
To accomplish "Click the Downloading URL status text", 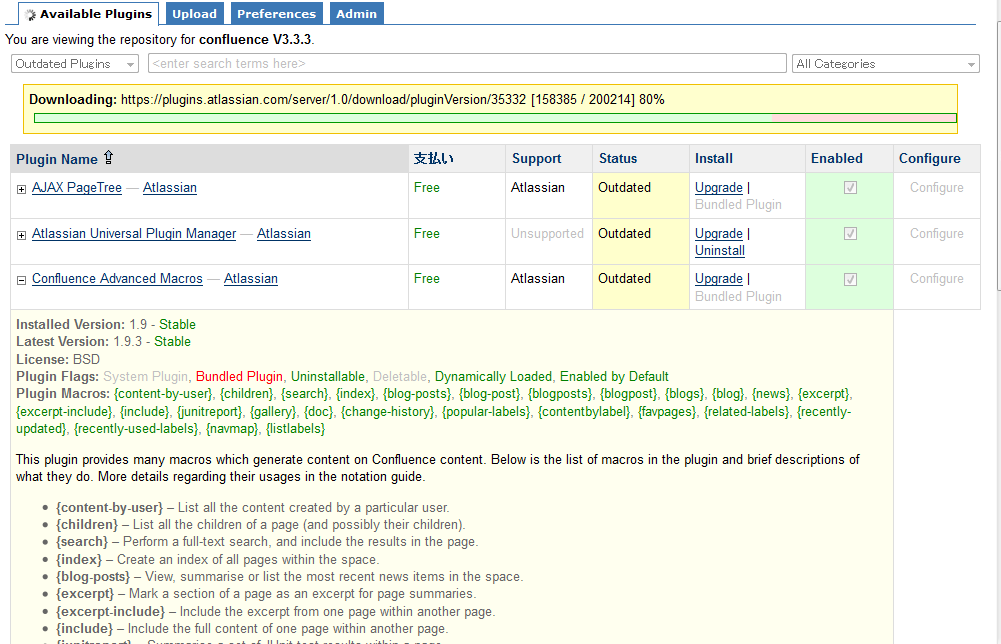I will click(x=347, y=100).
